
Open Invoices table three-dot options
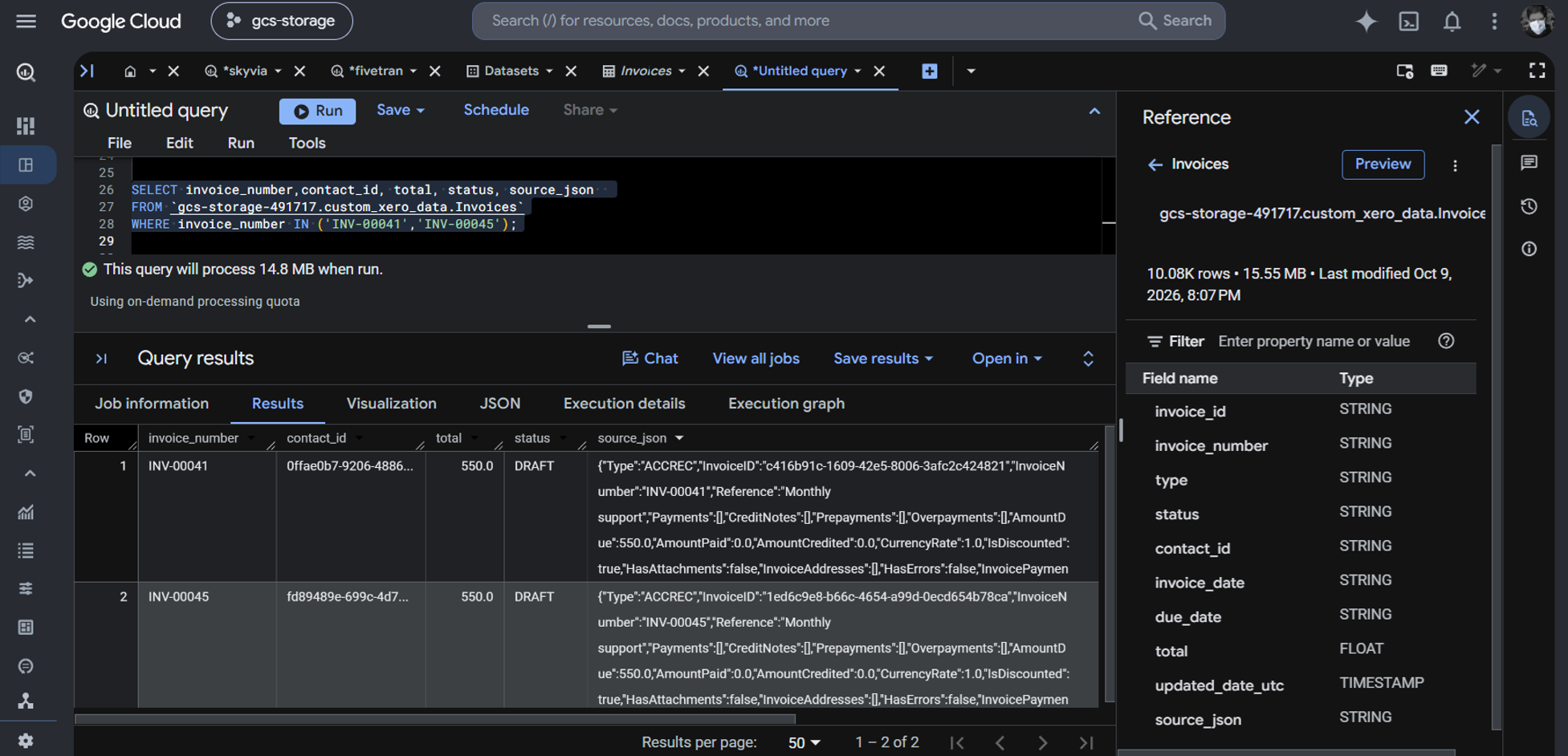[x=1455, y=165]
